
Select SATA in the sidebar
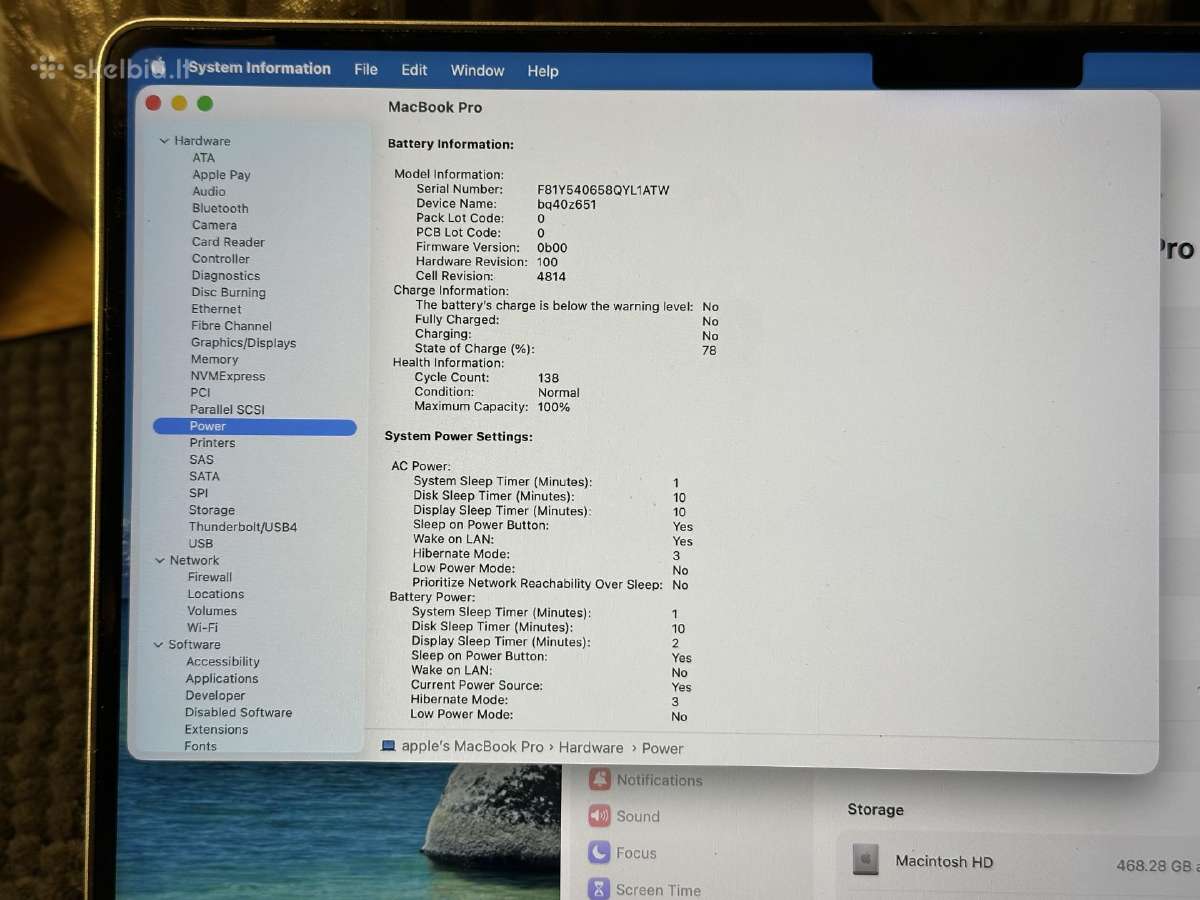[x=204, y=477]
